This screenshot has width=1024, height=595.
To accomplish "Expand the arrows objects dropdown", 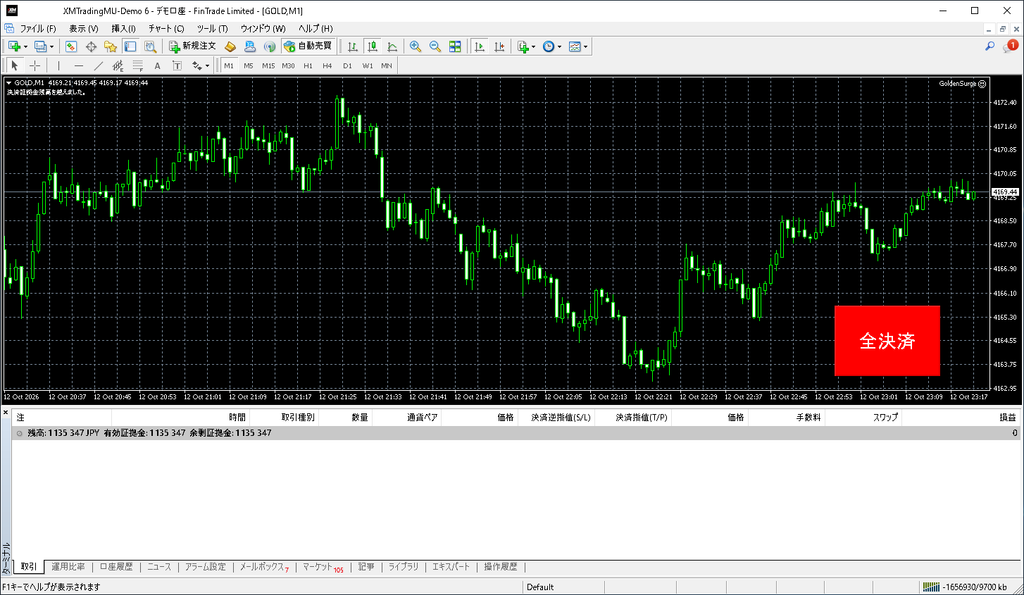I will (207, 65).
